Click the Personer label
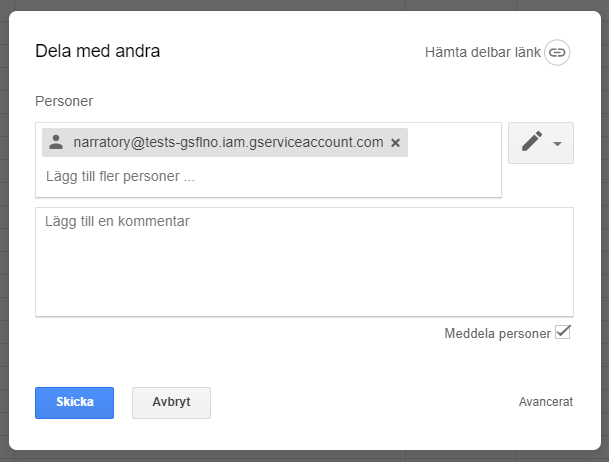Image resolution: width=609 pixels, height=464 pixels. (64, 101)
